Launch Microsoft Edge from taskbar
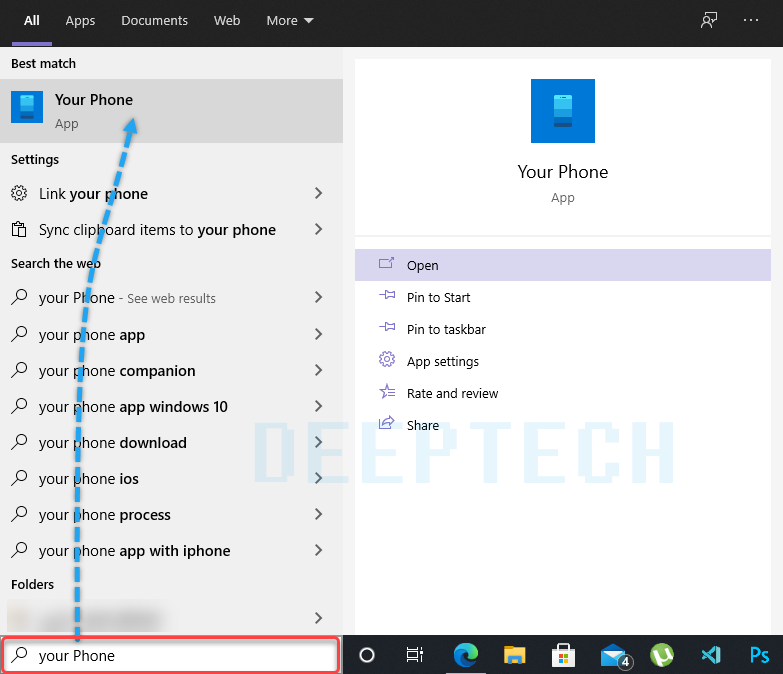The width and height of the screenshot is (783, 674). pyautogui.click(x=465, y=655)
